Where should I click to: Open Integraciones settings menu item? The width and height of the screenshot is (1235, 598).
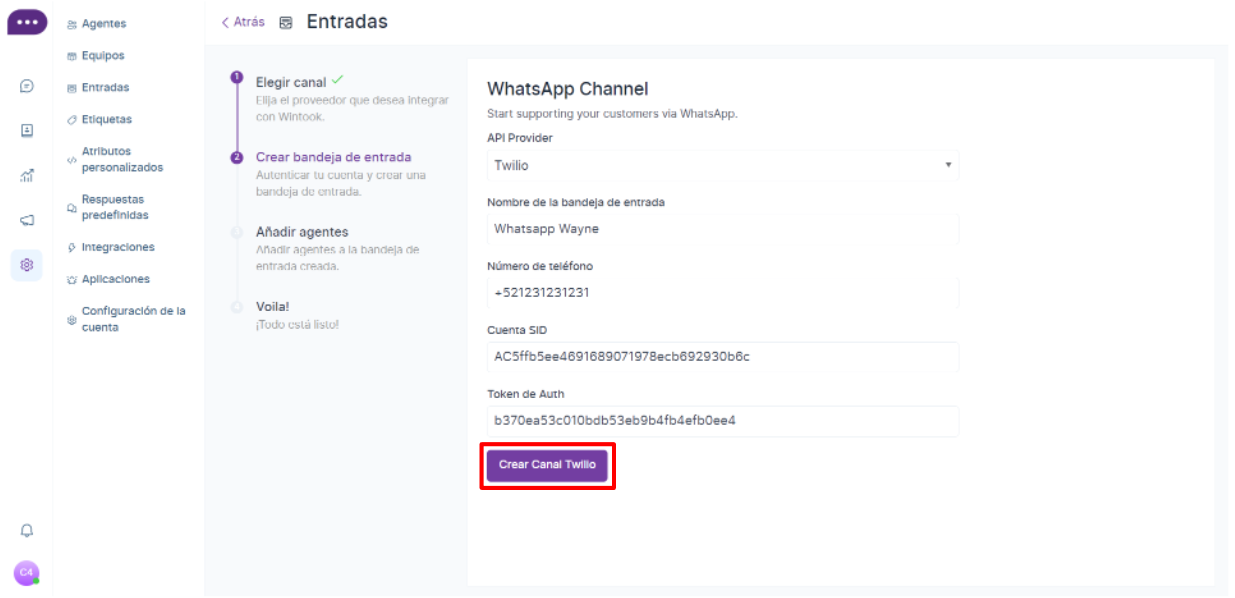pos(118,247)
